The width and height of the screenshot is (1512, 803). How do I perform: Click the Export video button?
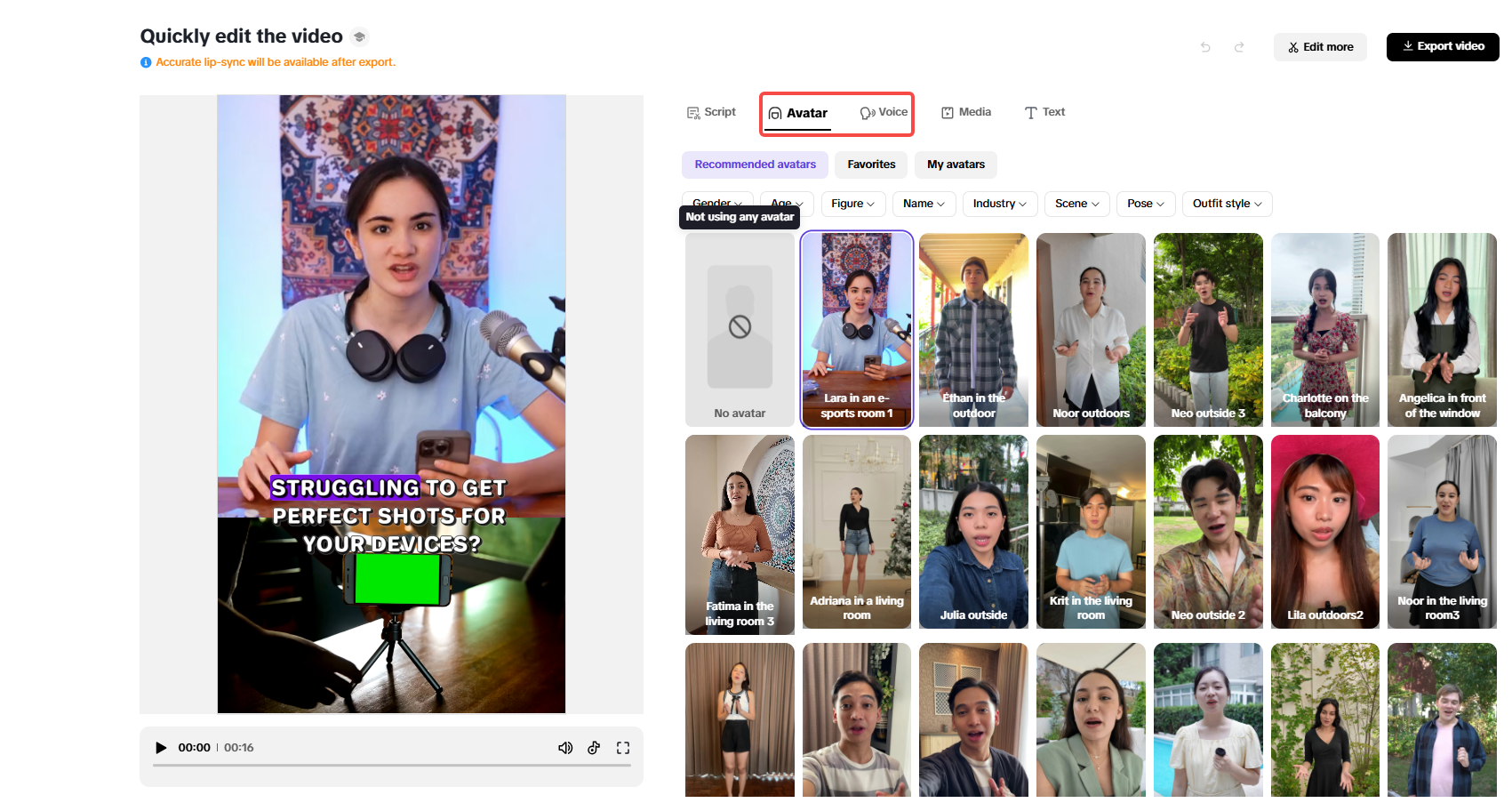point(1442,46)
